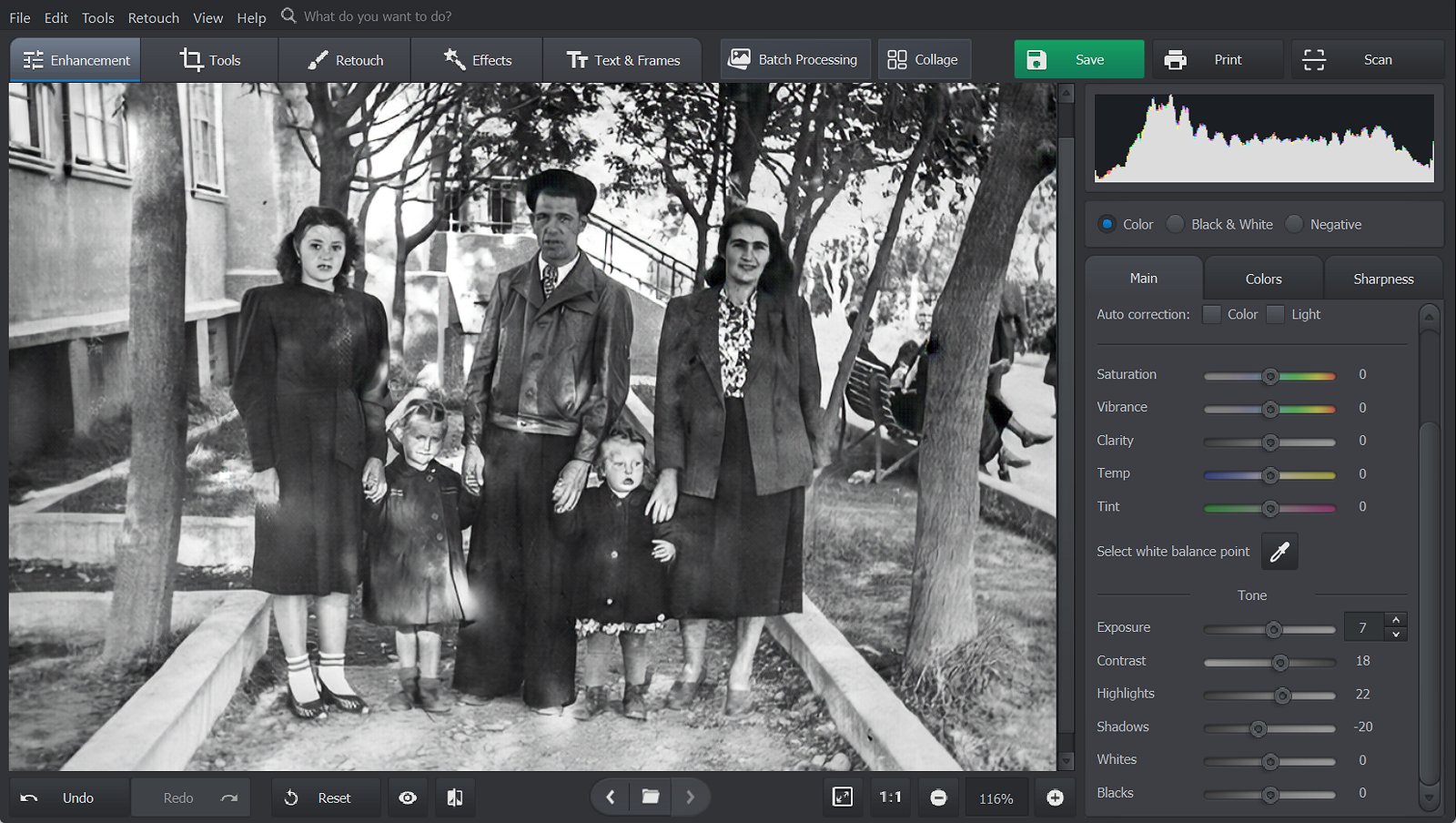This screenshot has height=823, width=1456.
Task: Go to the next photo arrow
Action: [x=690, y=797]
